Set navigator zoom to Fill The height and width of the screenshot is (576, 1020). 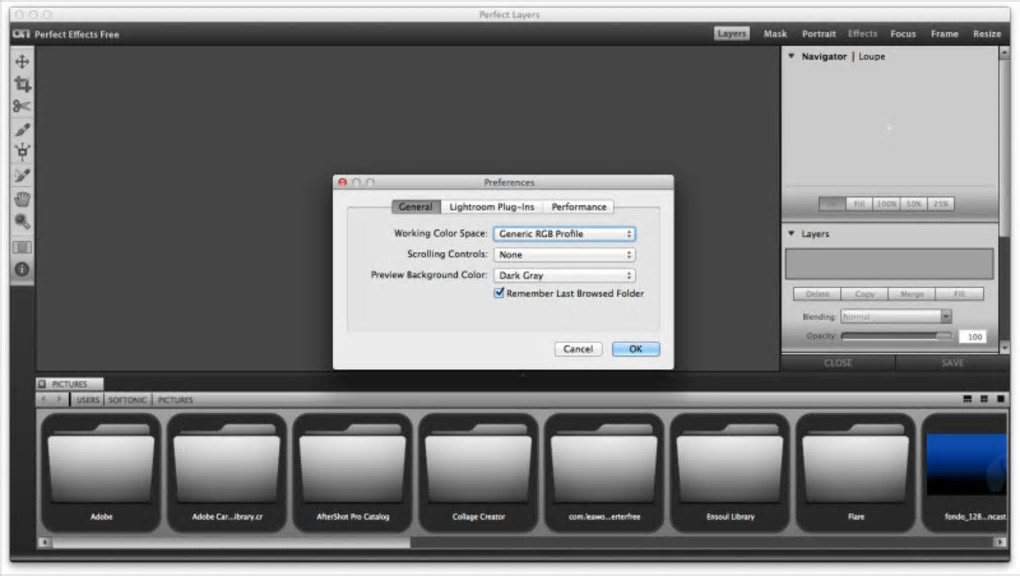[859, 204]
